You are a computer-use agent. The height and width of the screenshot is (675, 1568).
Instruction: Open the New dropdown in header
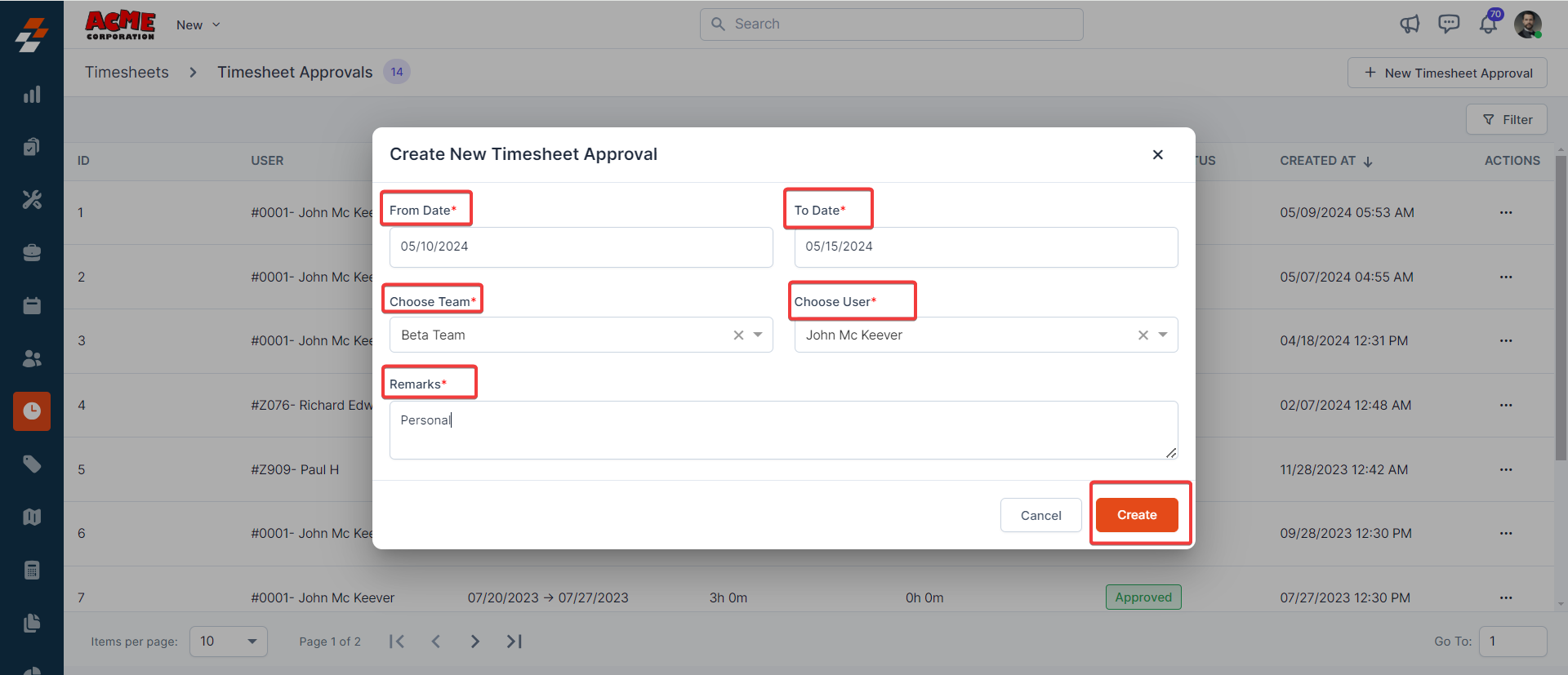(x=198, y=25)
